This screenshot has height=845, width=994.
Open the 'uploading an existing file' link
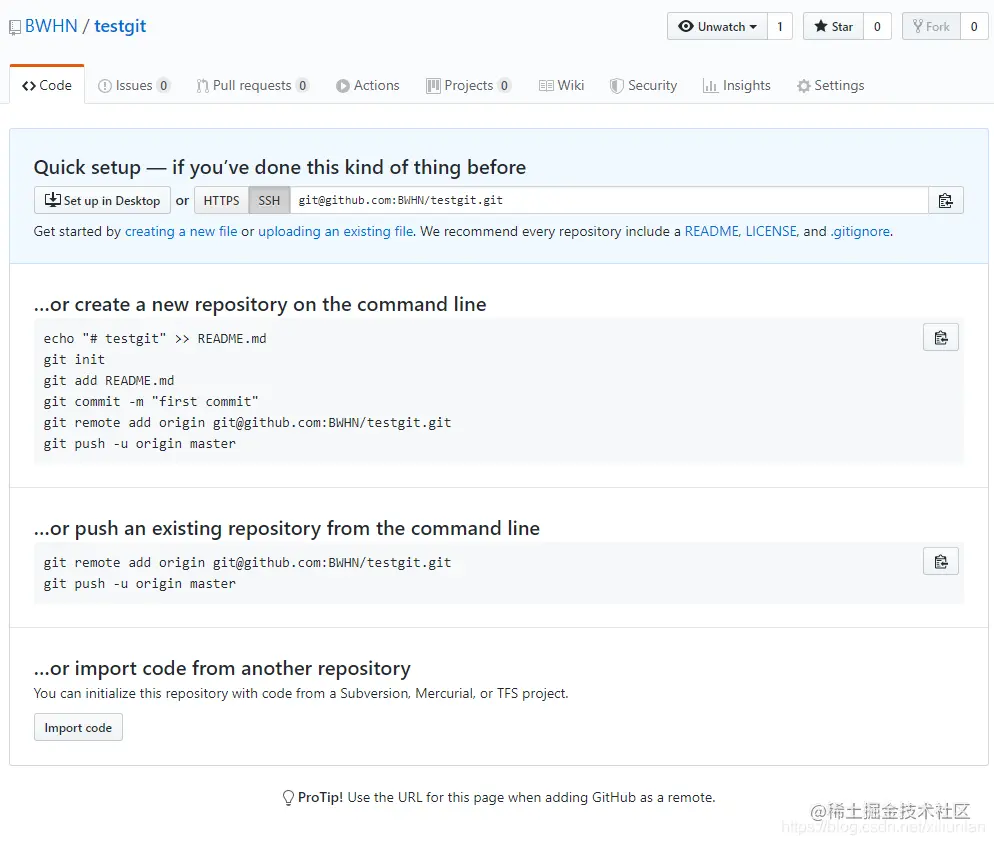click(335, 231)
